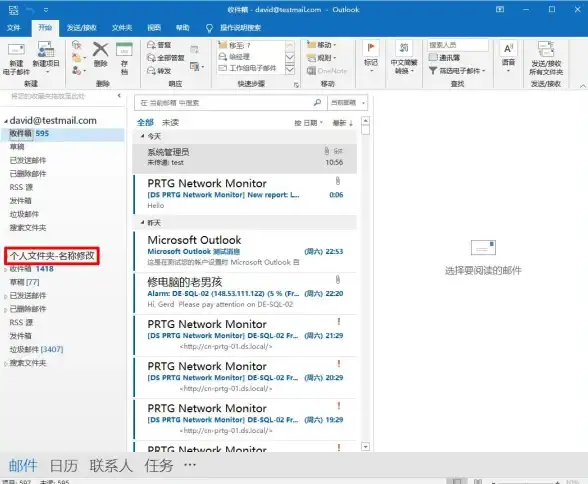Click the ribbon display options icon
The height and width of the screenshot is (484, 588).
(x=500, y=10)
